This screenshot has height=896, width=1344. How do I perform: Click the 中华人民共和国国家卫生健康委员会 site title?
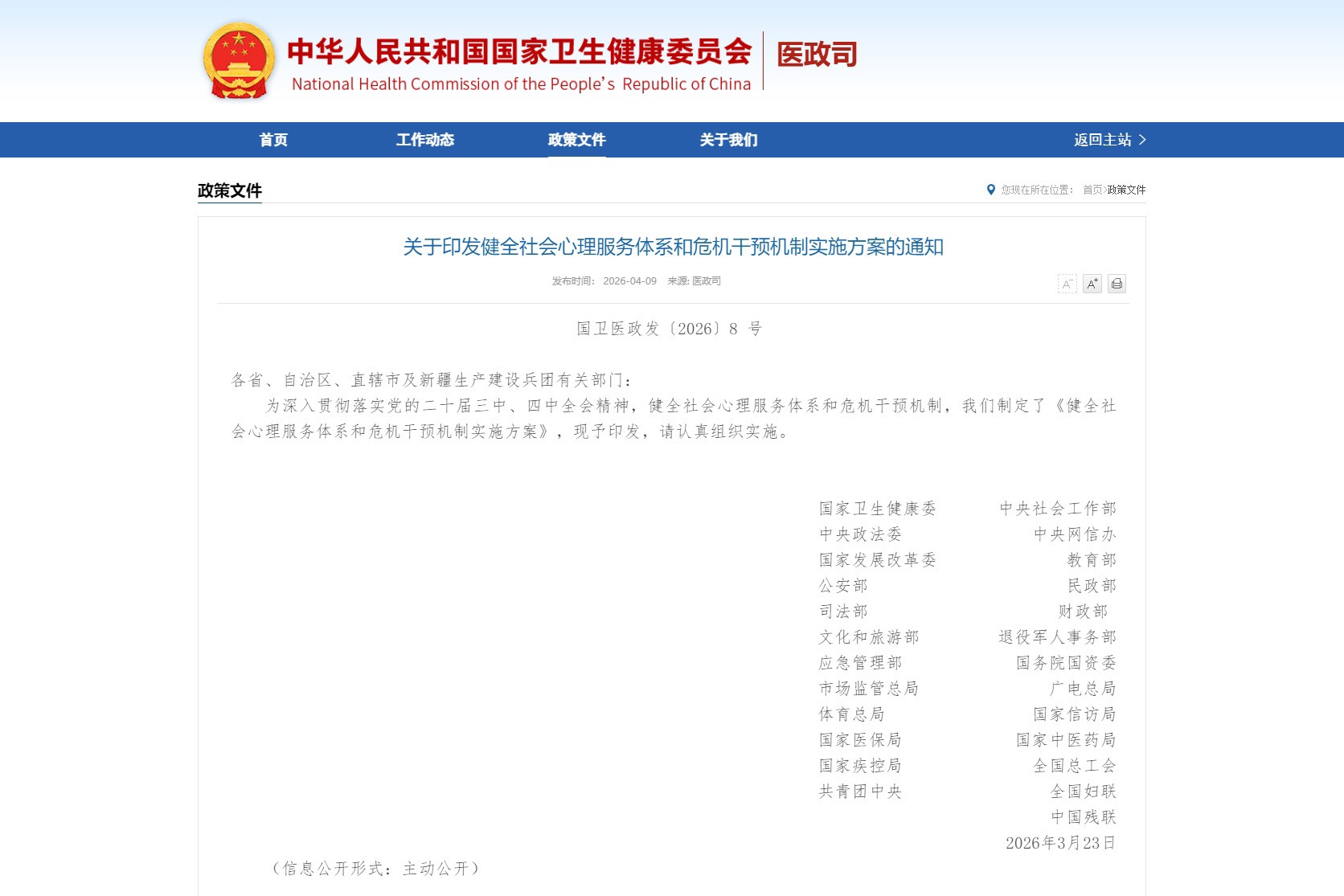point(519,51)
